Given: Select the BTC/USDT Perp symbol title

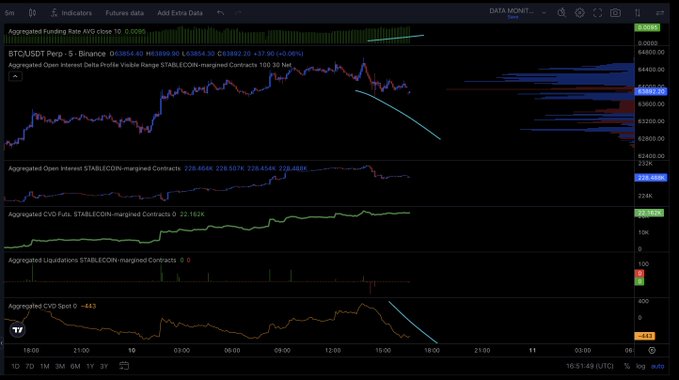Looking at the screenshot, I should click(57, 54).
